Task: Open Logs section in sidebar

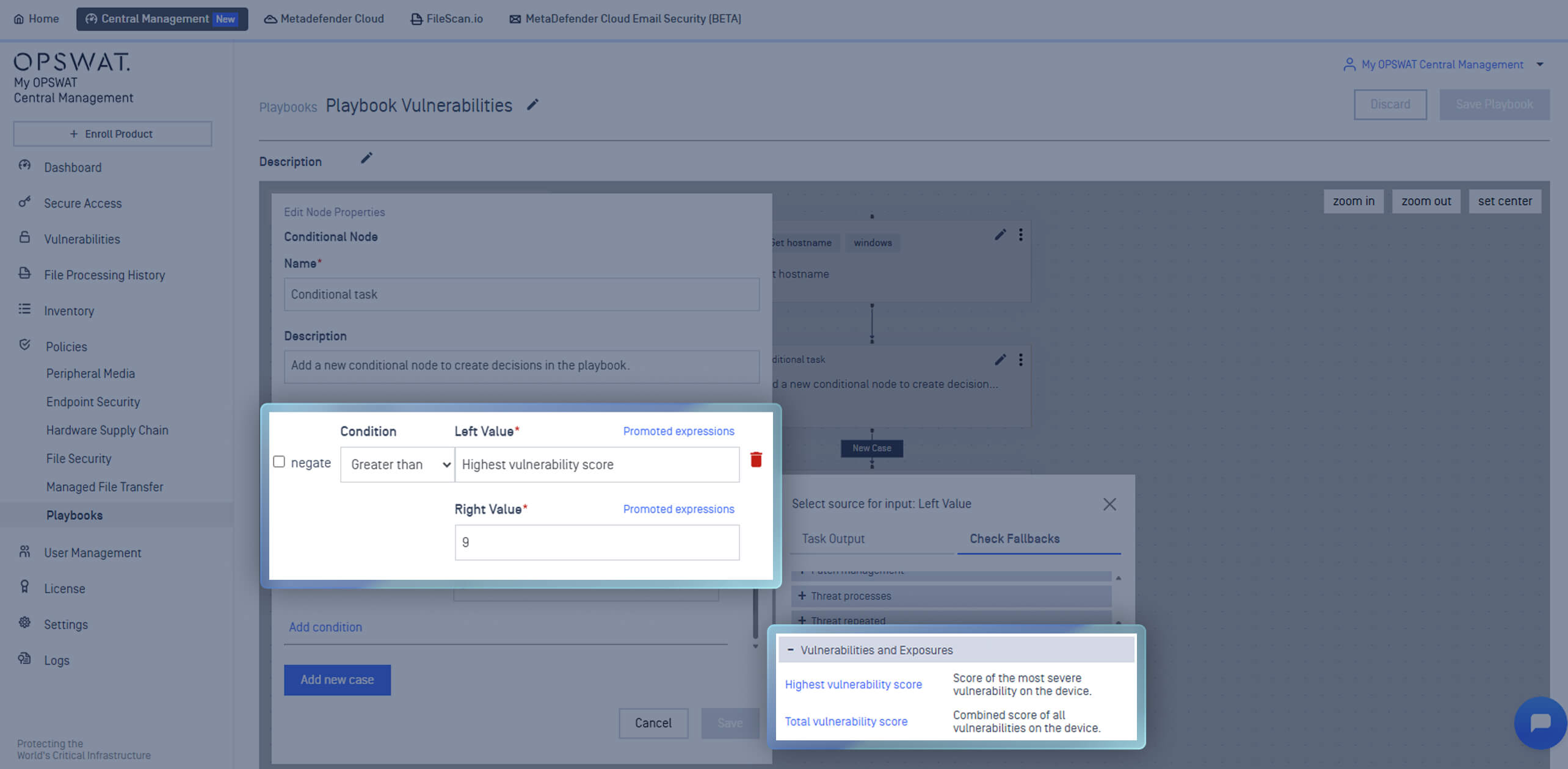Action: coord(56,660)
